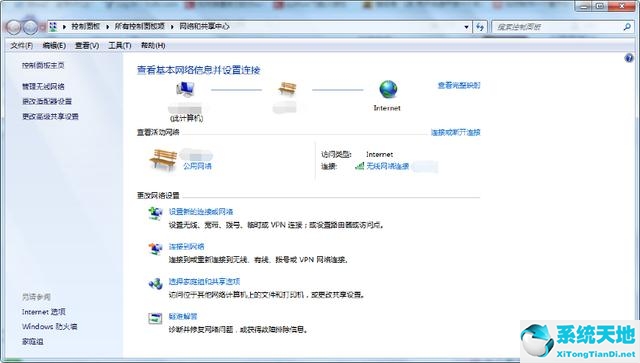This screenshot has width=640, height=363.
Task: Open the 编辑(E) menu
Action: (x=54, y=46)
